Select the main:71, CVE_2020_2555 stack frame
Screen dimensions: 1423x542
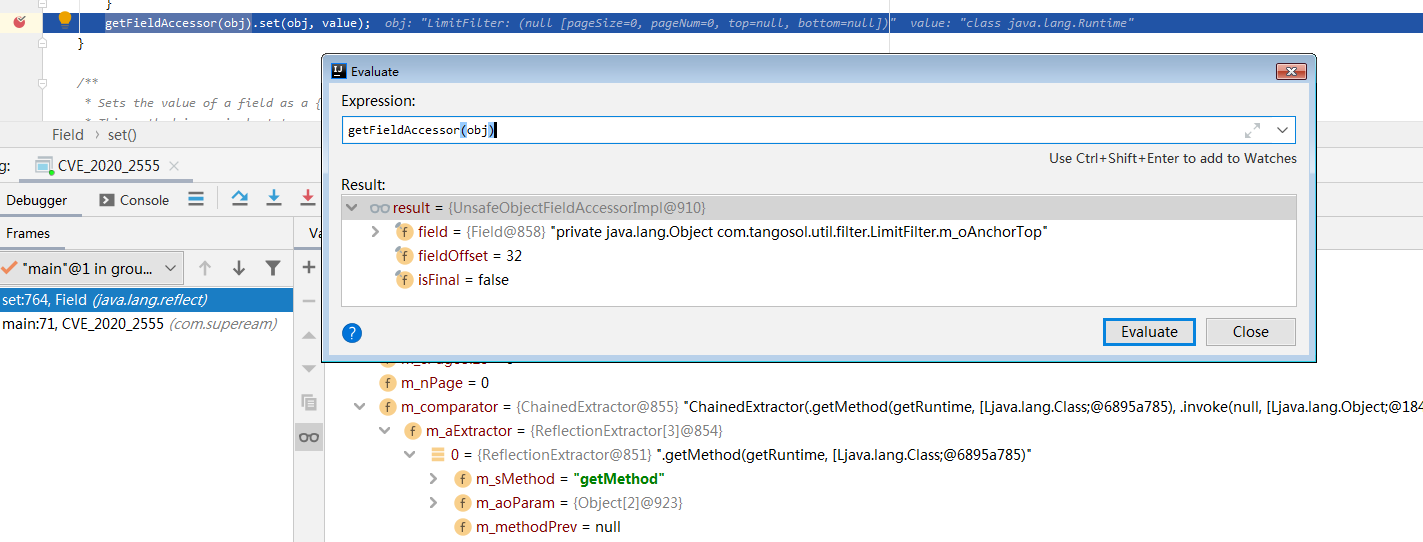139,324
